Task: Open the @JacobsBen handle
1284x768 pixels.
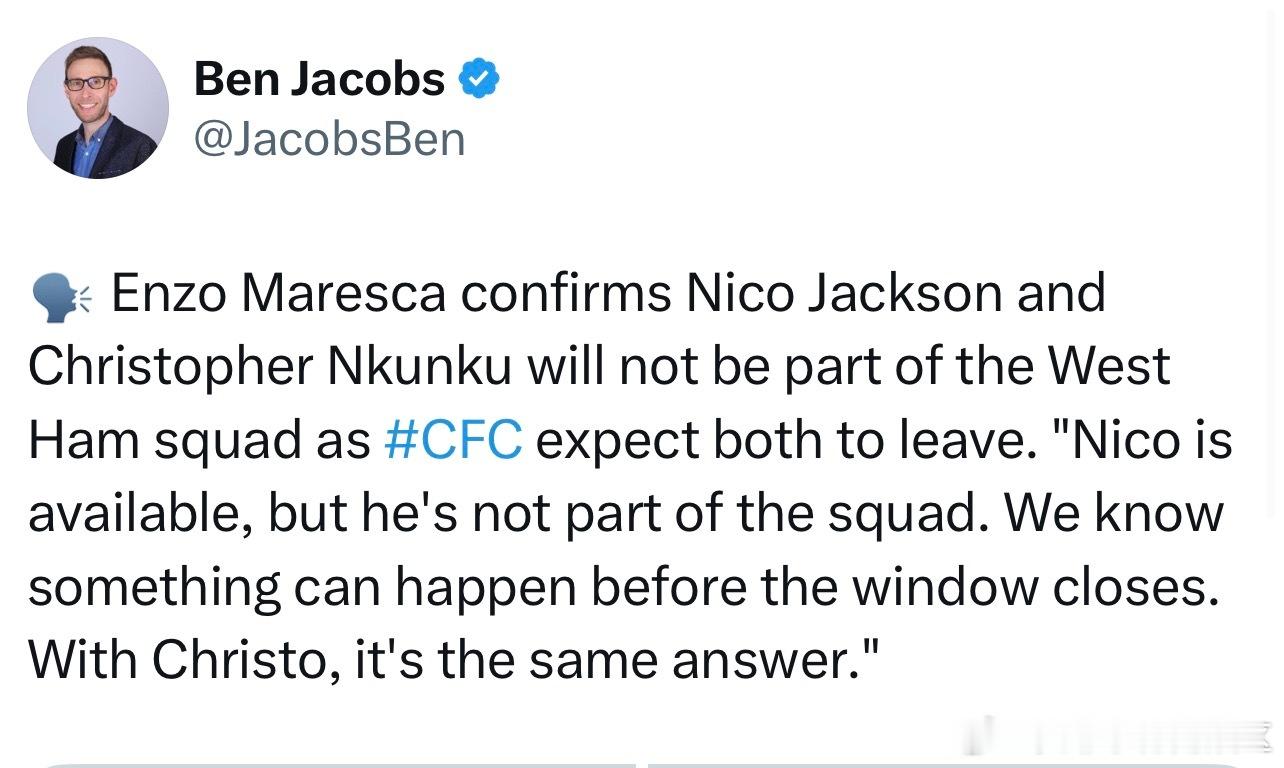Action: coord(329,139)
